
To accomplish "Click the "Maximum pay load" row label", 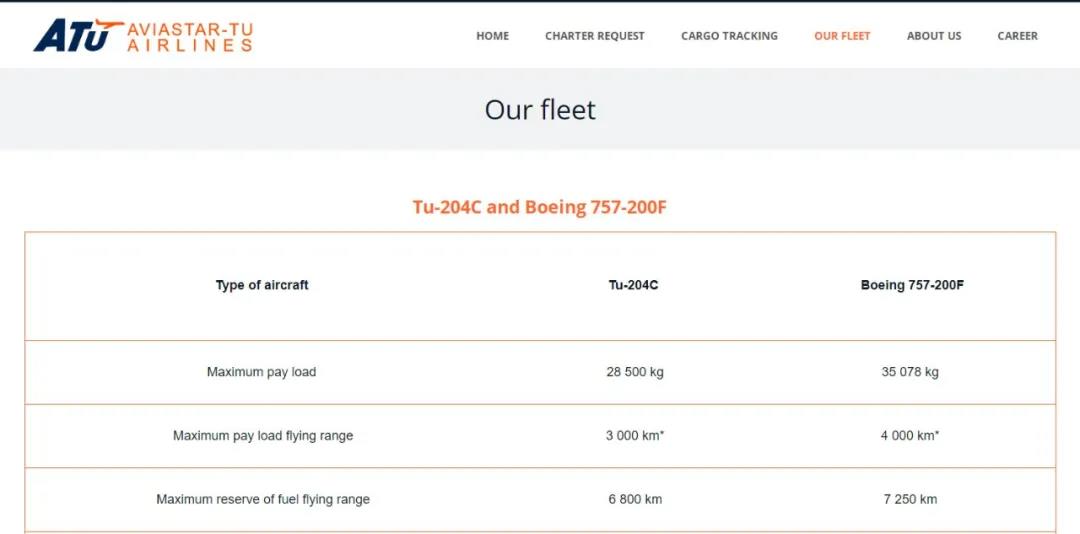I will [x=261, y=372].
